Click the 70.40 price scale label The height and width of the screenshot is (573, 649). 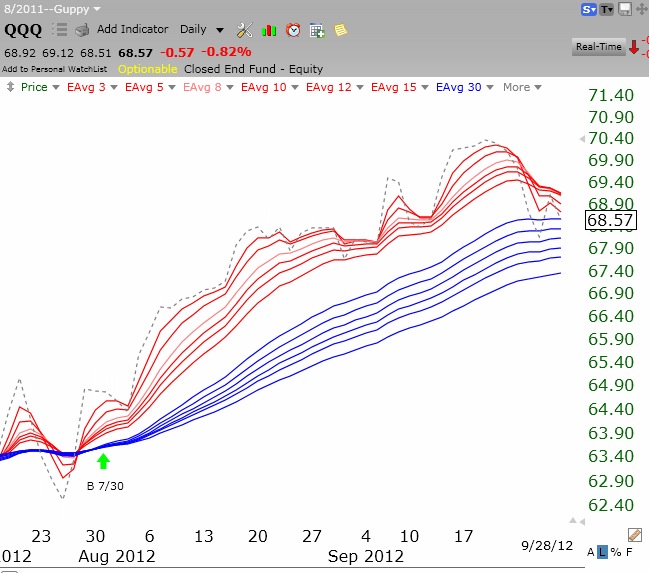[x=611, y=138]
